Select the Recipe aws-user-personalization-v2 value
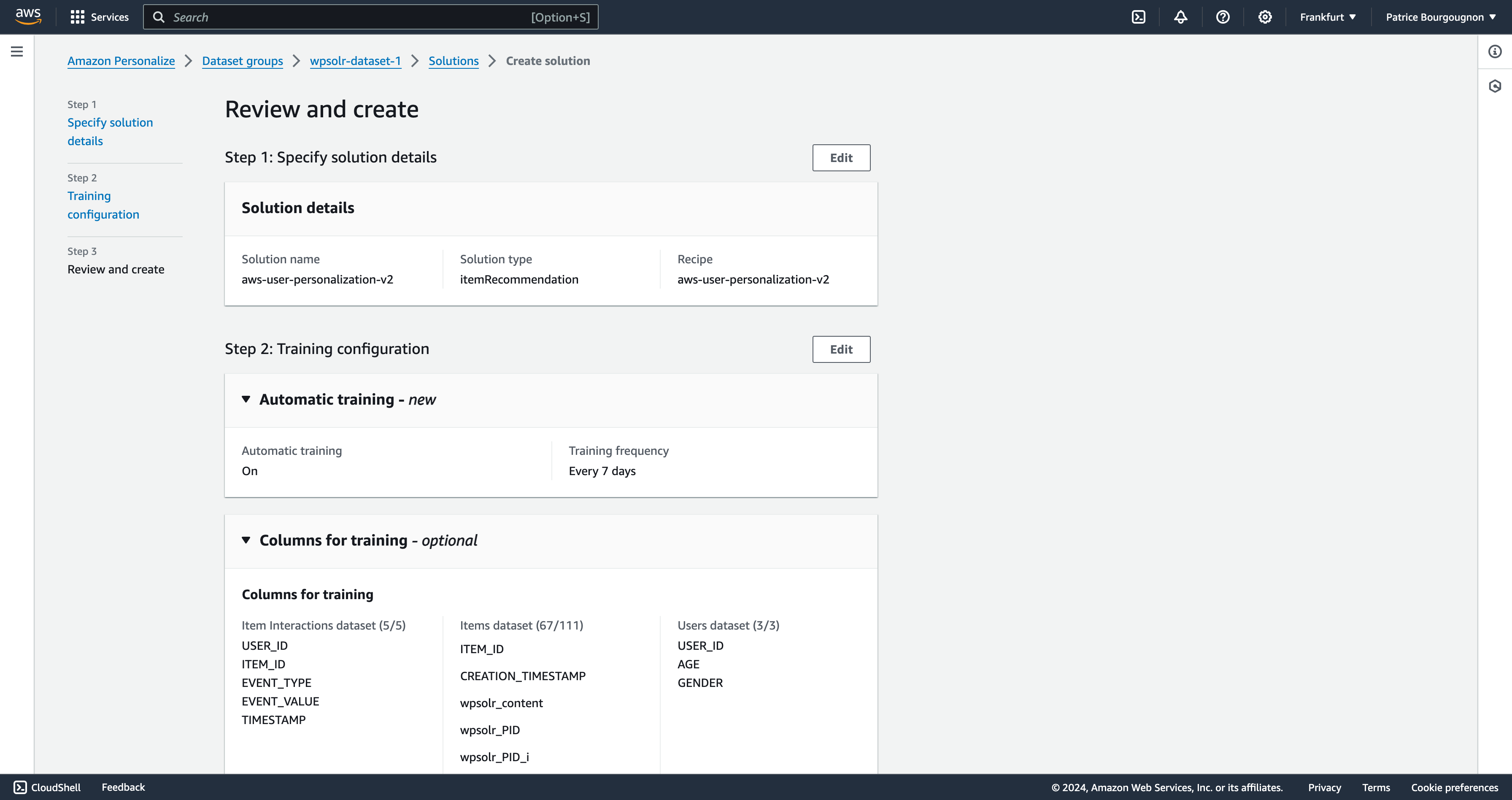The width and height of the screenshot is (1512, 800). point(753,279)
